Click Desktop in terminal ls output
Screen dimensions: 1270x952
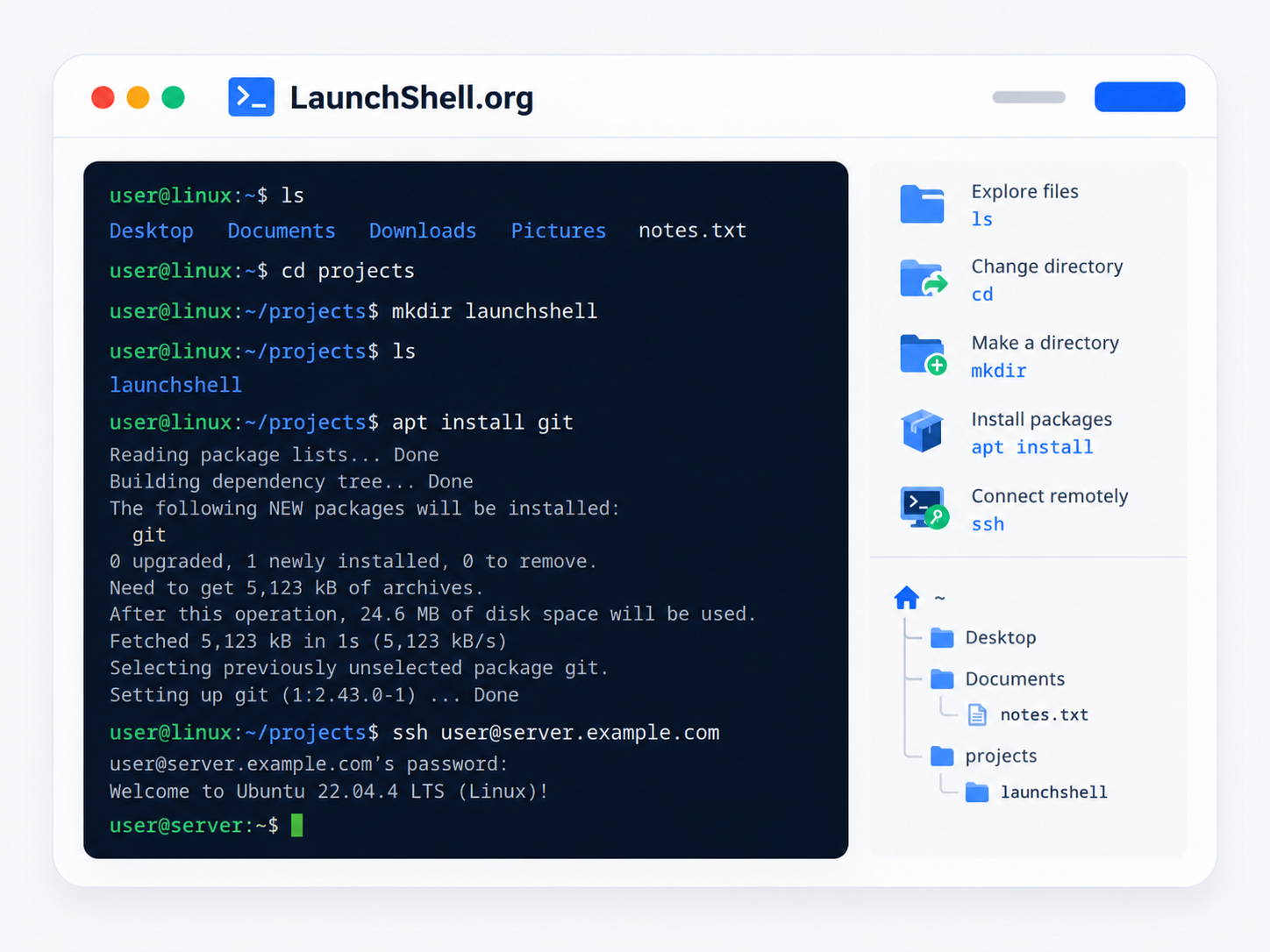(x=151, y=231)
